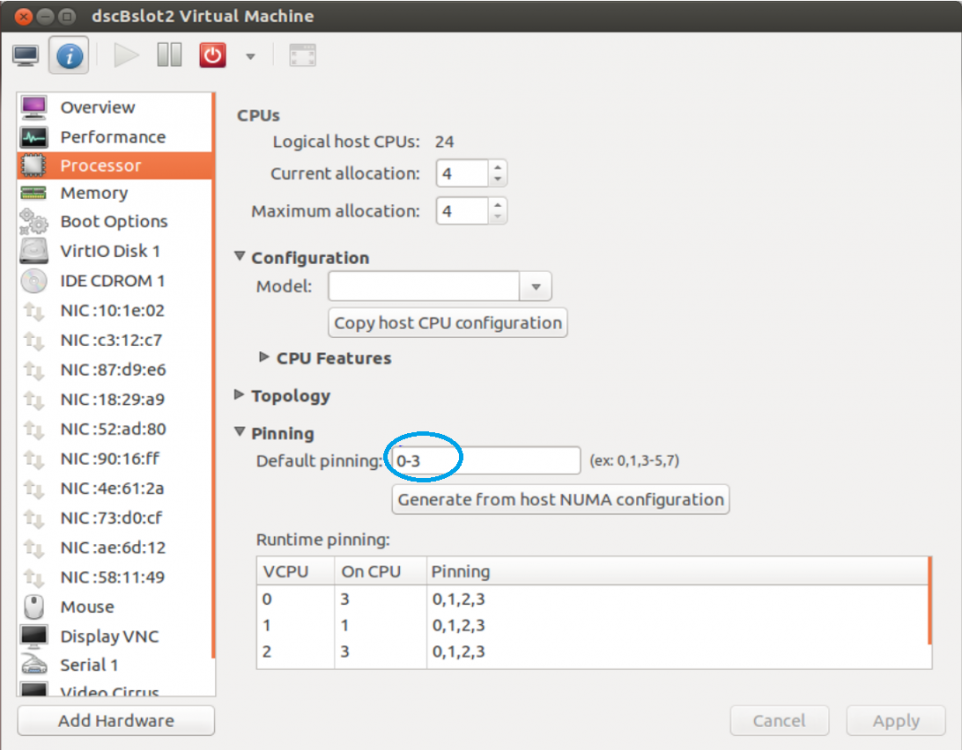Click the Maximum allocation value field
Viewport: 962px width, 750px height.
pyautogui.click(x=463, y=211)
